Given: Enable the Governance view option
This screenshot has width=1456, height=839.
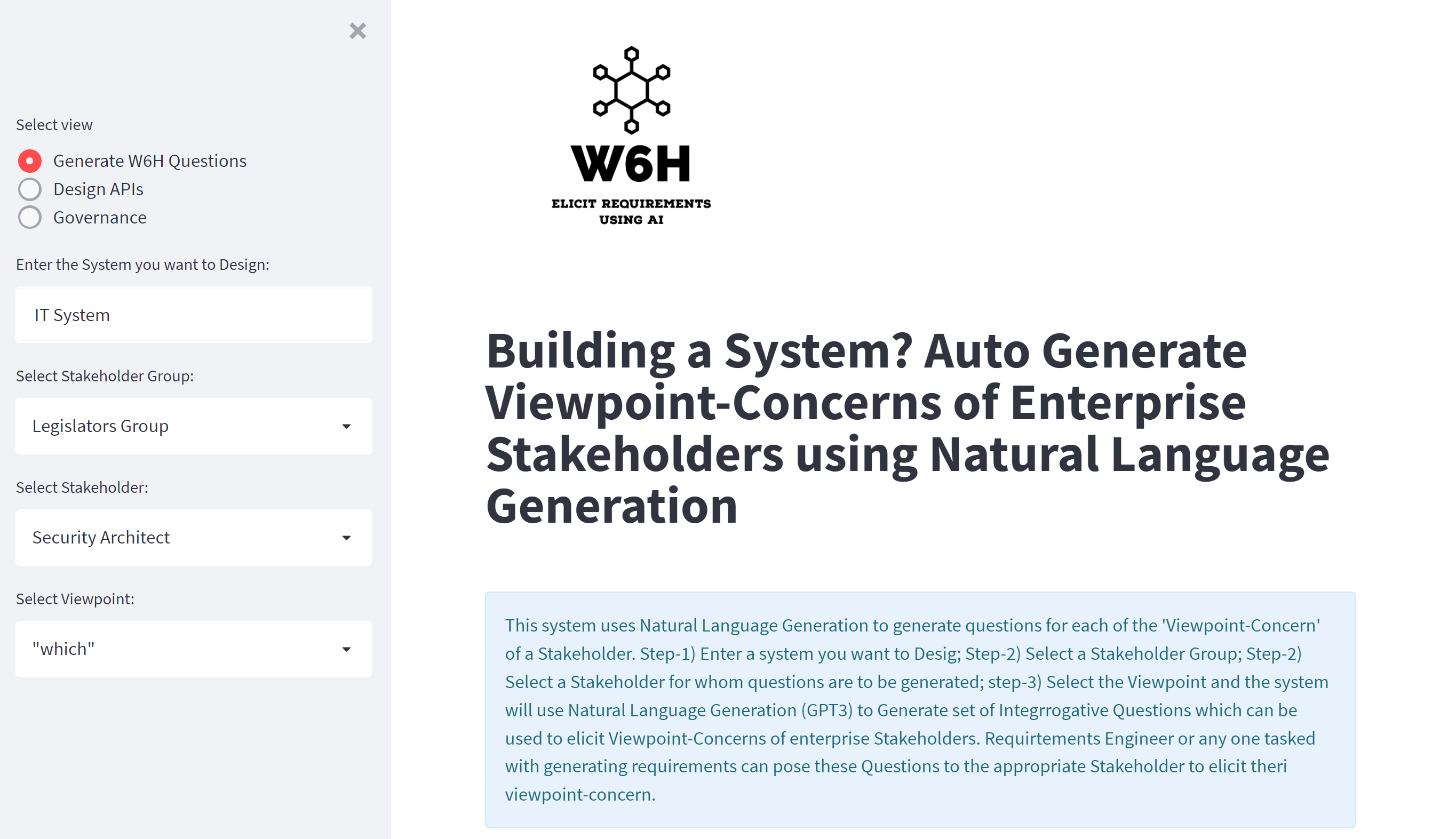Looking at the screenshot, I should [x=29, y=217].
